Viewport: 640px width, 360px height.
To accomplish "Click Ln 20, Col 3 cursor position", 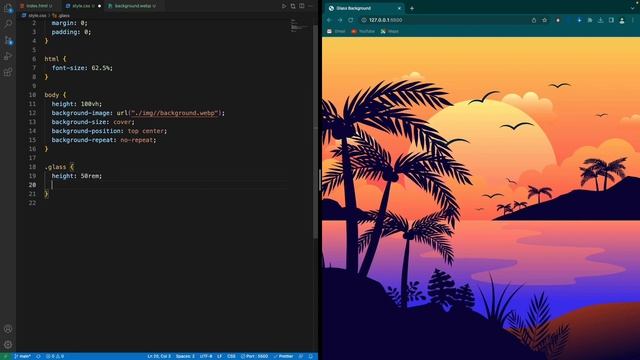I will (x=159, y=356).
